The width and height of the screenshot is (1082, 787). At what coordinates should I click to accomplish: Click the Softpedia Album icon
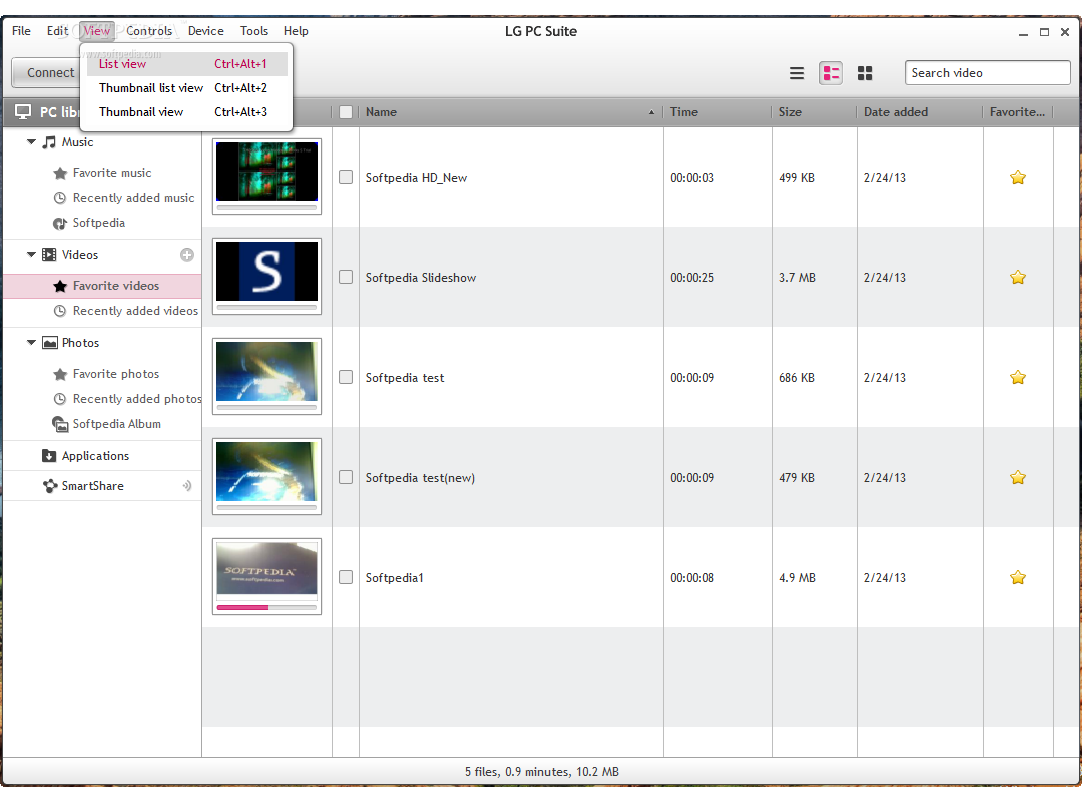click(x=60, y=424)
